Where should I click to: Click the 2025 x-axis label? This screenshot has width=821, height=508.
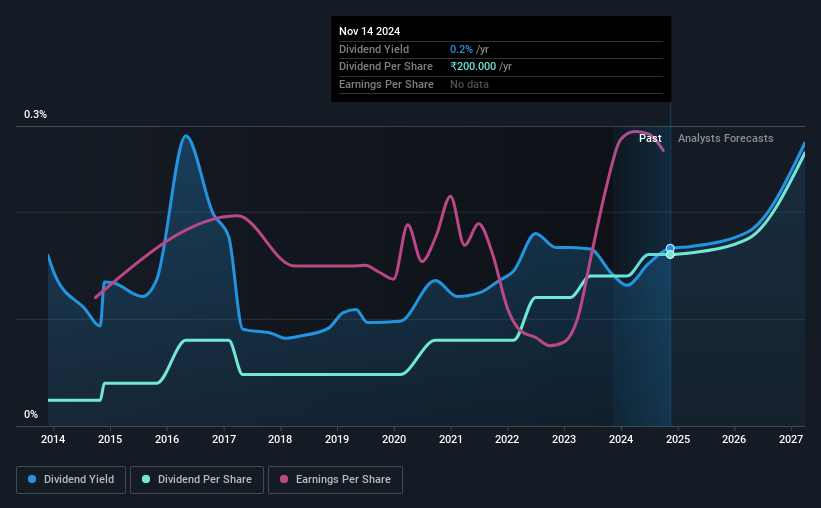point(678,439)
